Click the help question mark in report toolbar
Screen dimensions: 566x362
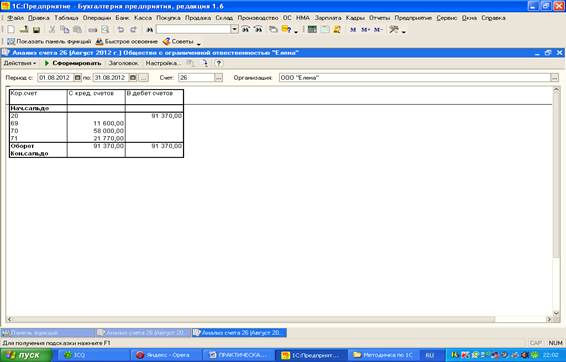tap(218, 63)
